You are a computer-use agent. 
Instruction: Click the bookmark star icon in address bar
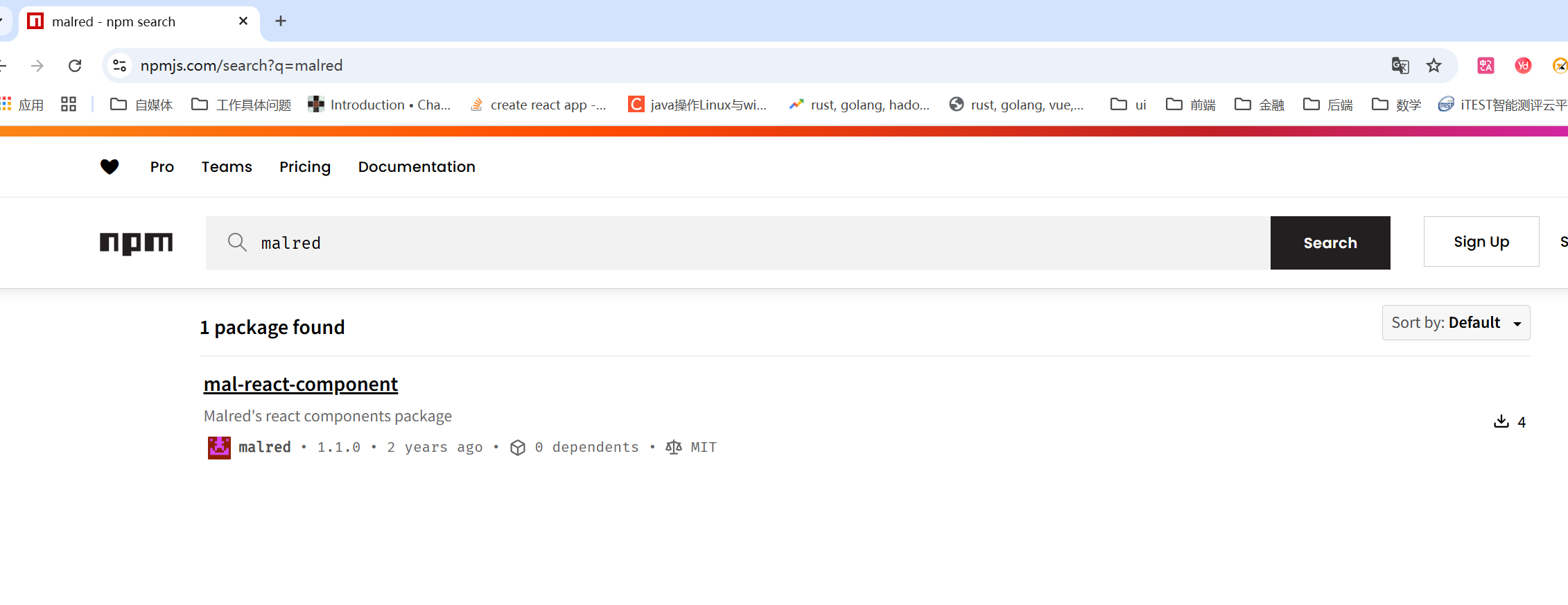click(x=1434, y=66)
